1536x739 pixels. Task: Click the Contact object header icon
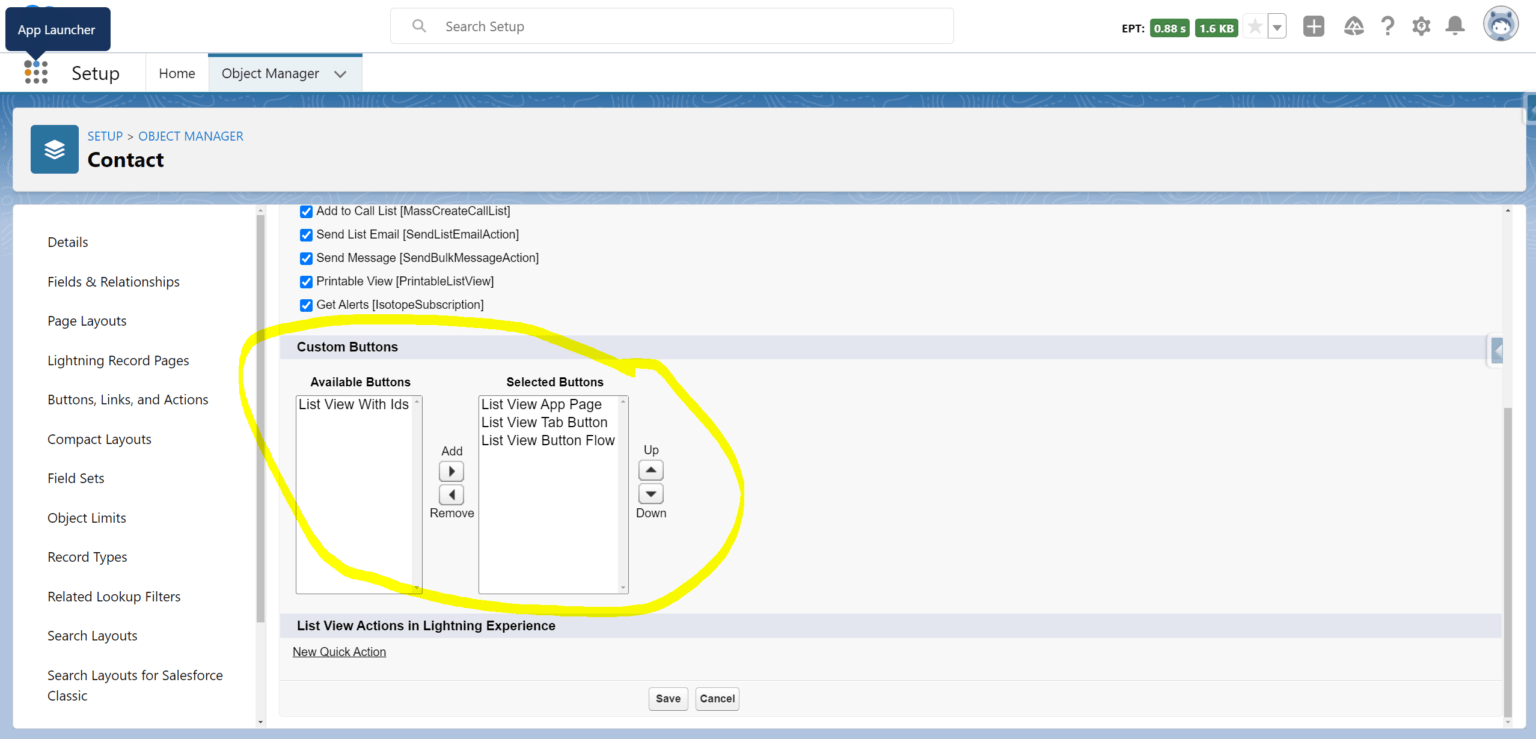54,148
